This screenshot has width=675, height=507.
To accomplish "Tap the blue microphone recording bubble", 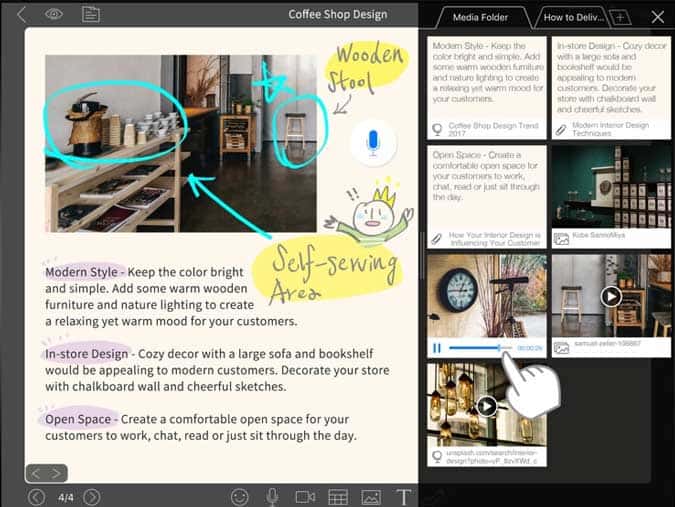I will (373, 143).
